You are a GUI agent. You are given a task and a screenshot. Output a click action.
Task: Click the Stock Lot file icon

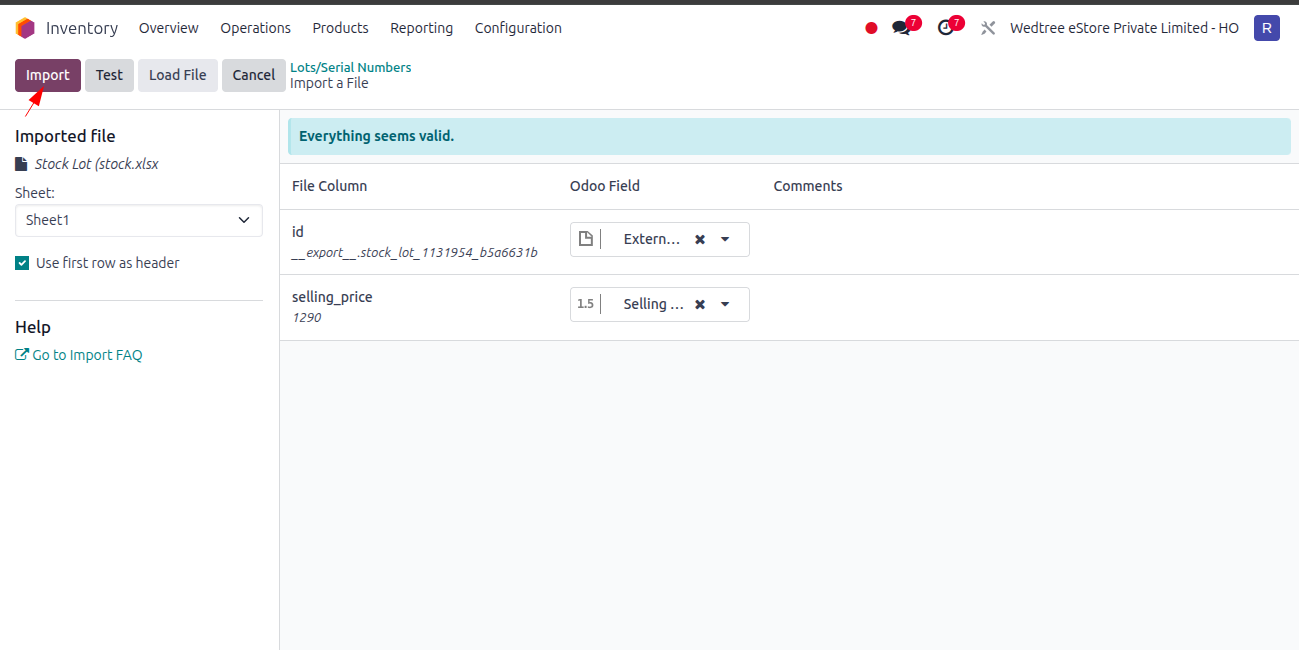(x=21, y=164)
